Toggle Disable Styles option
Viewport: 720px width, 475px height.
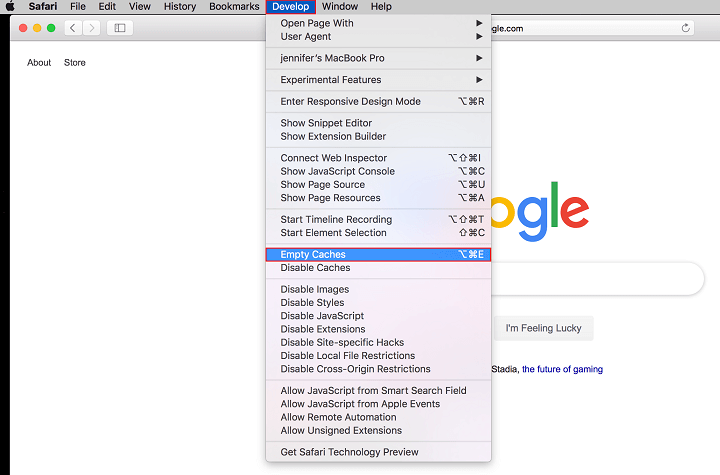378,302
